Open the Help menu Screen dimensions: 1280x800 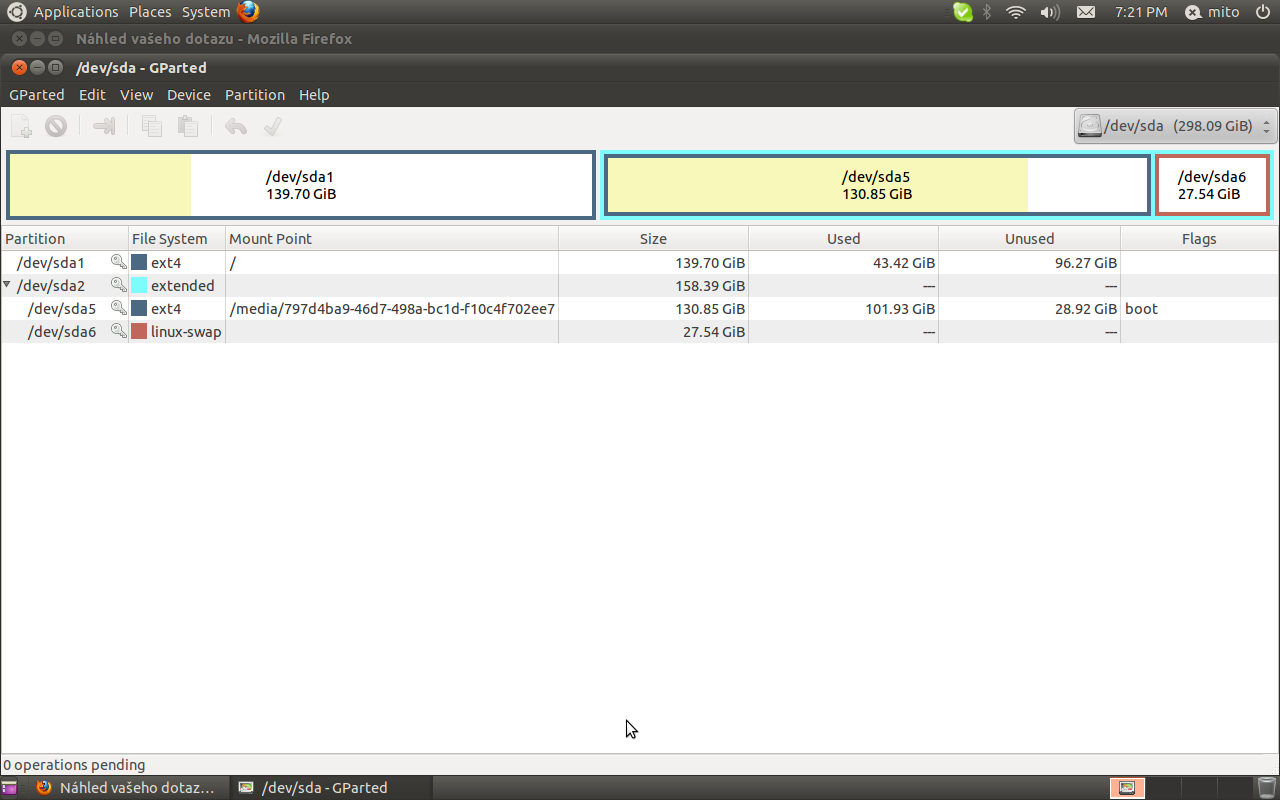pyautogui.click(x=314, y=95)
